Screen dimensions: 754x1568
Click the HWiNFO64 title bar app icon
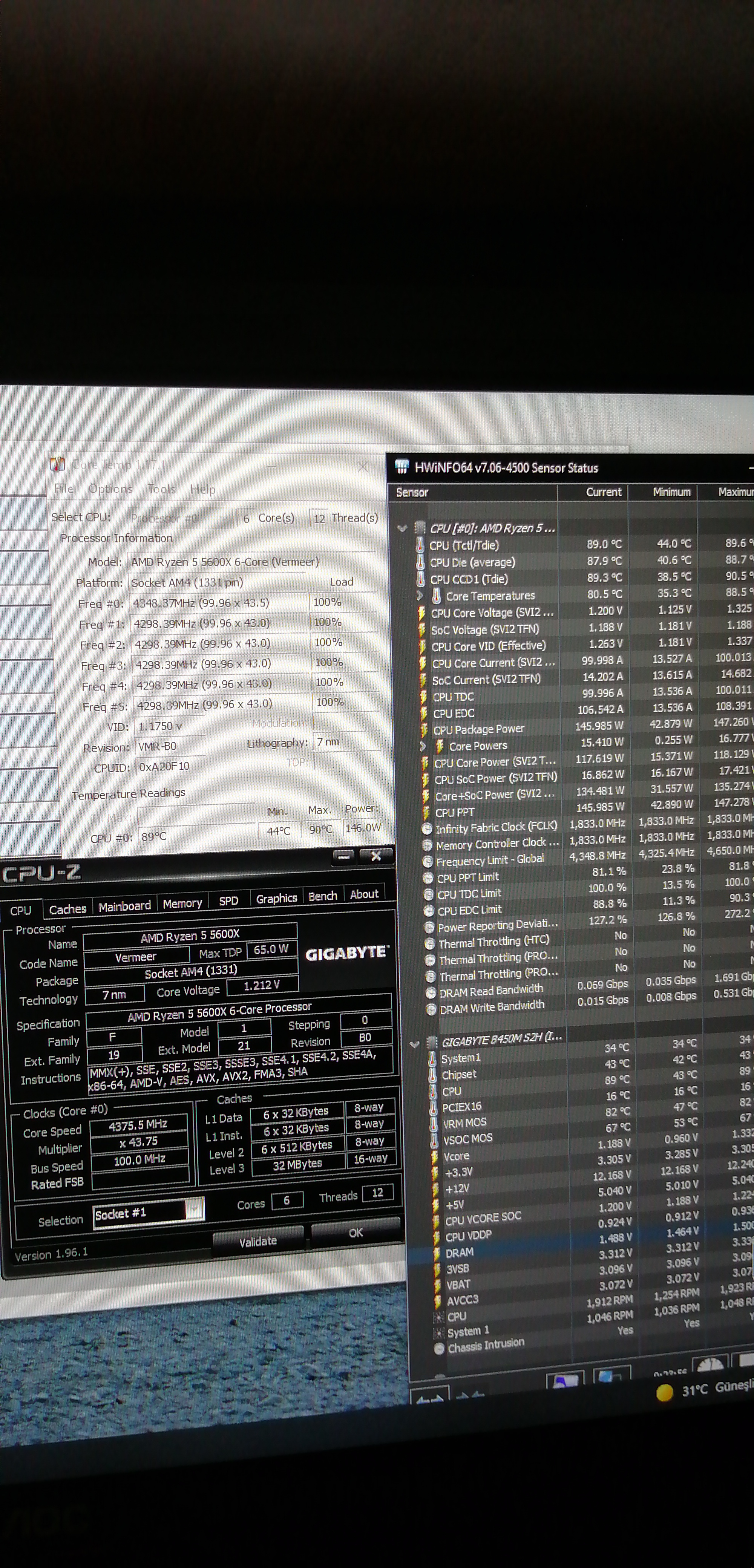(402, 467)
